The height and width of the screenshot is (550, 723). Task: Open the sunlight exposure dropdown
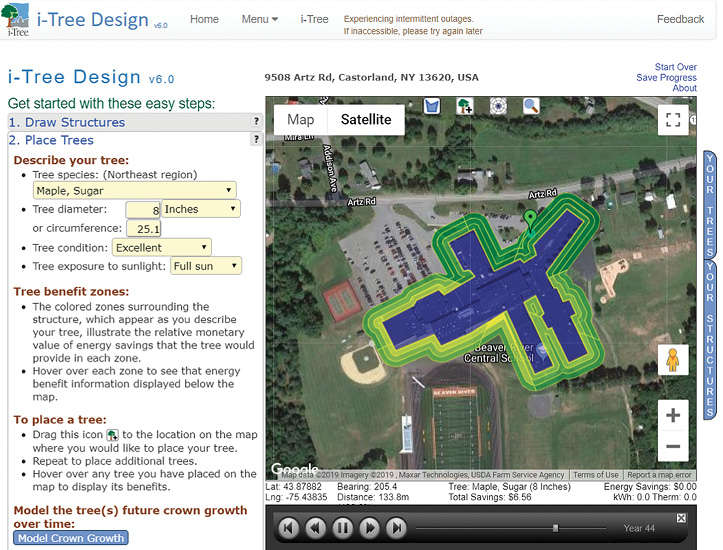tap(206, 266)
